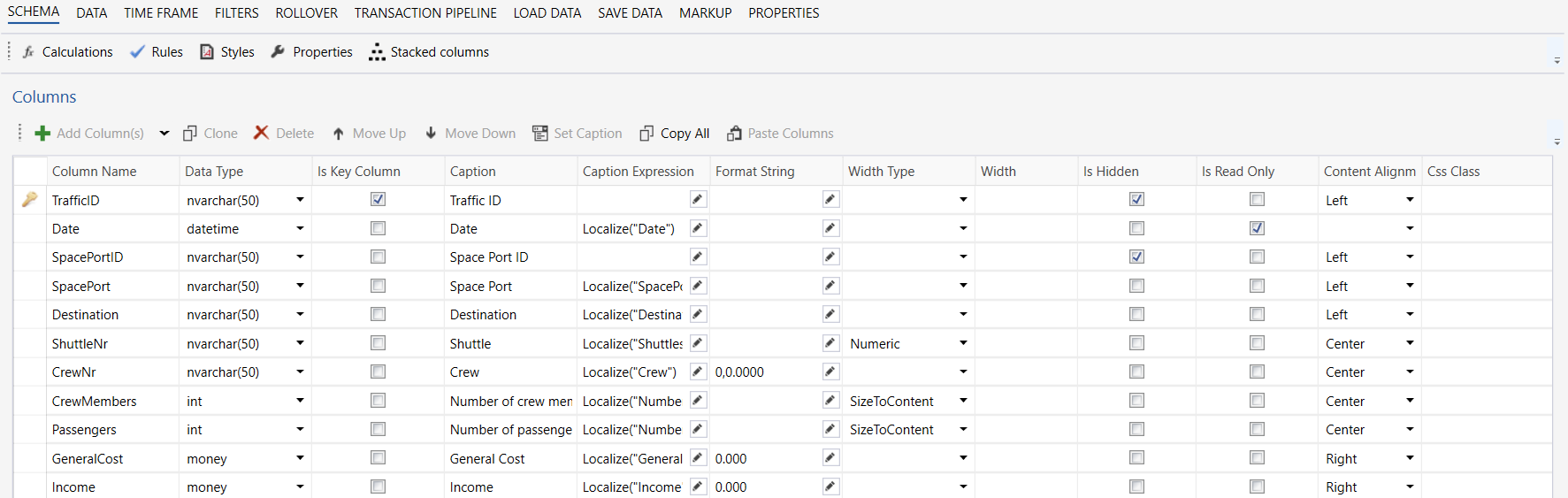Image resolution: width=1568 pixels, height=498 pixels.
Task: Click the Move Down button
Action: (470, 134)
